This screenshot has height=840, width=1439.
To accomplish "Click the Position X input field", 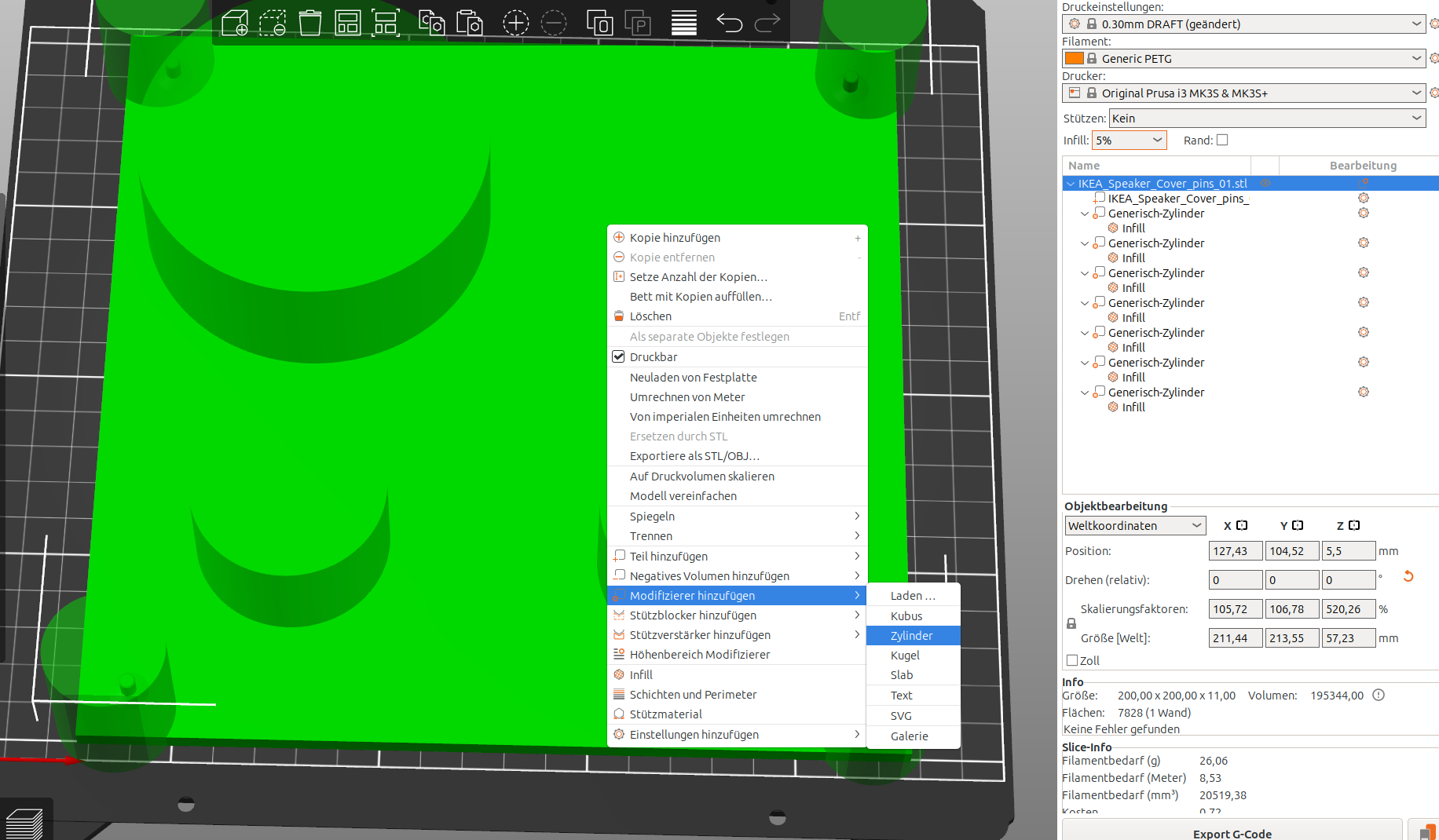I will pyautogui.click(x=1235, y=550).
